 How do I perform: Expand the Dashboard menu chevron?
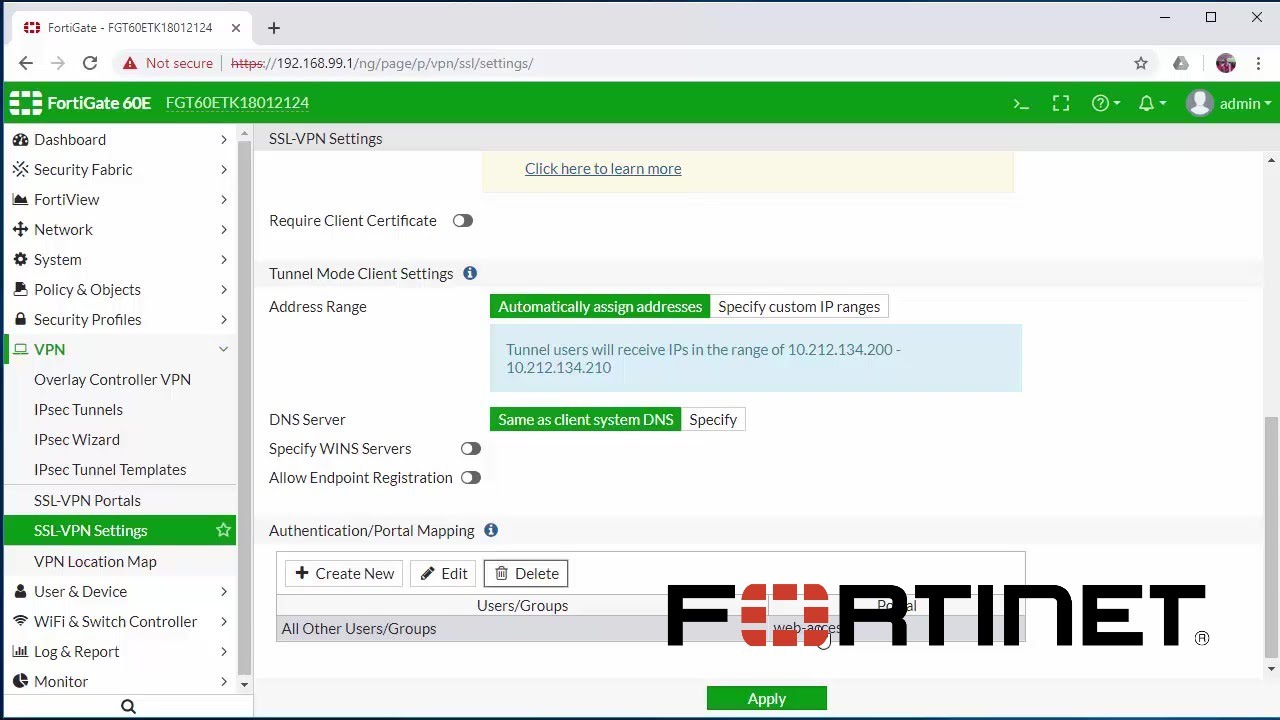click(224, 140)
